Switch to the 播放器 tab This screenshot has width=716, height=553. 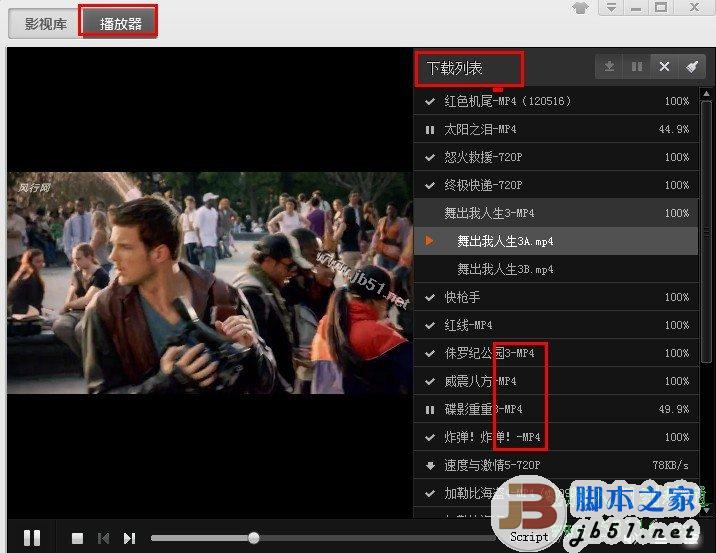[x=121, y=23]
